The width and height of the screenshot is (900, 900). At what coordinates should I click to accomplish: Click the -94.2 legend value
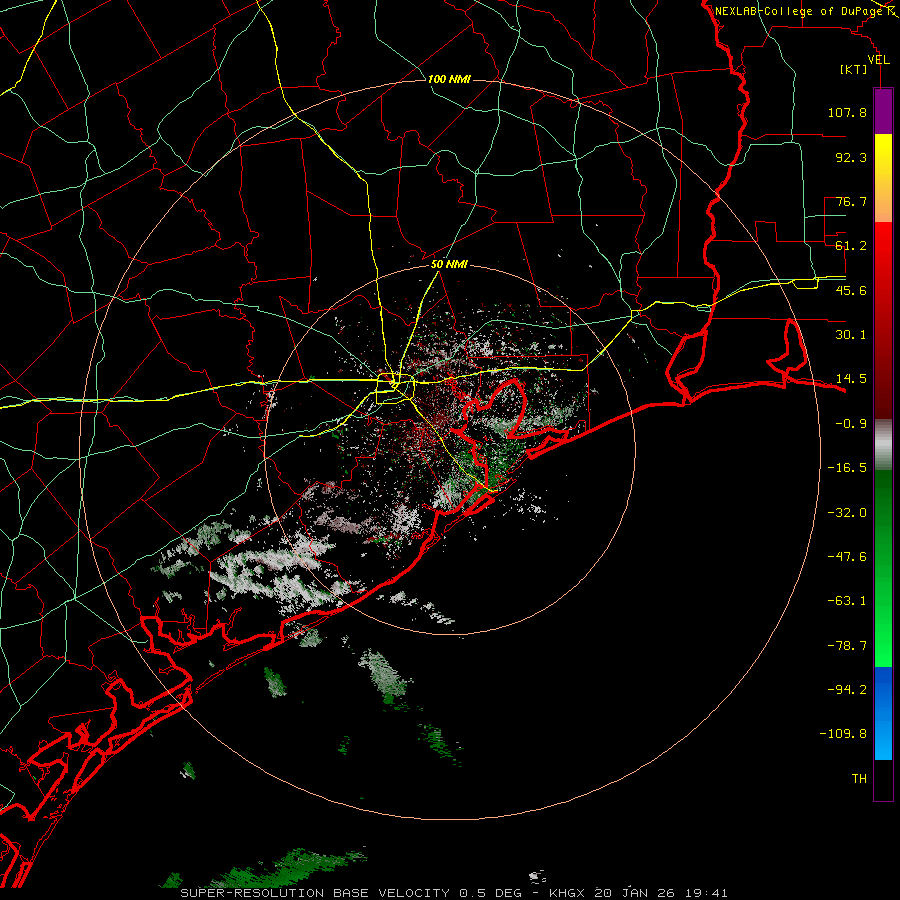pos(847,690)
